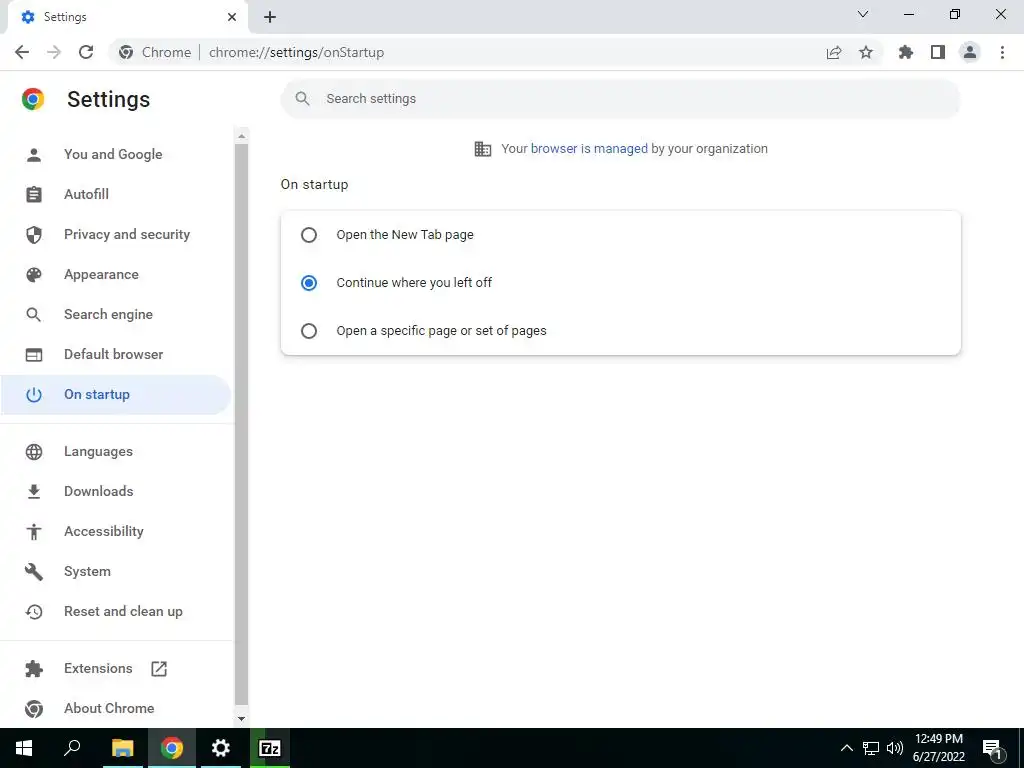This screenshot has width=1024, height=768.
Task: Open System settings
Action: 116,571
